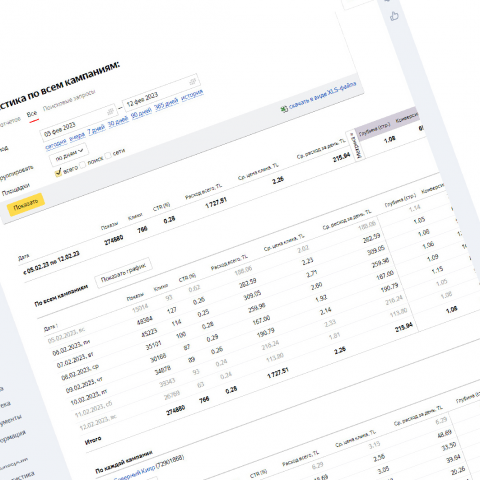Image resolution: width=480 pixels, height=480 pixels.
Task: Switch to the 'Все' tab
Action: pos(32,114)
